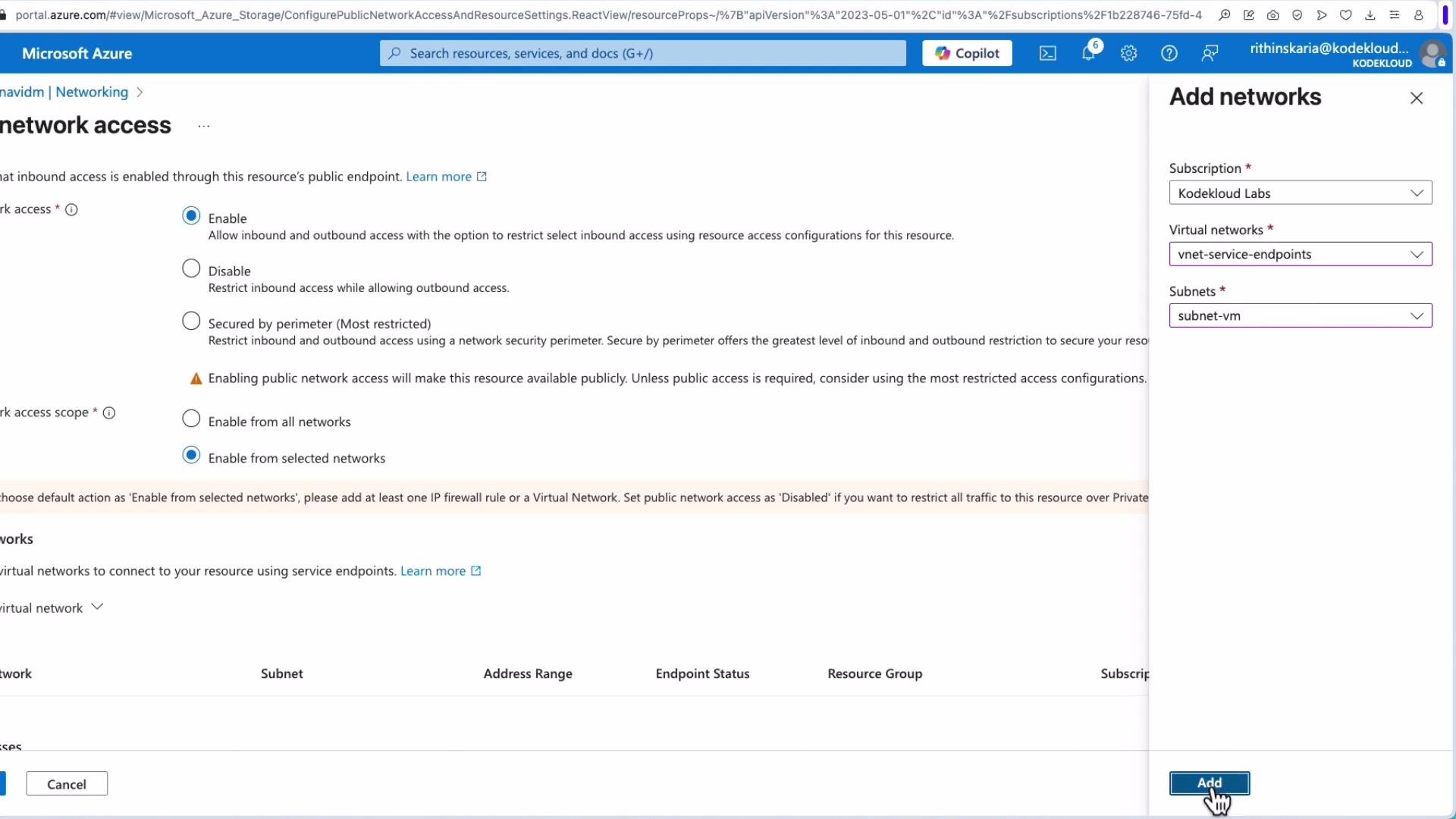The width and height of the screenshot is (1456, 819).
Task: Click the Resource Group column header
Action: tap(875, 673)
